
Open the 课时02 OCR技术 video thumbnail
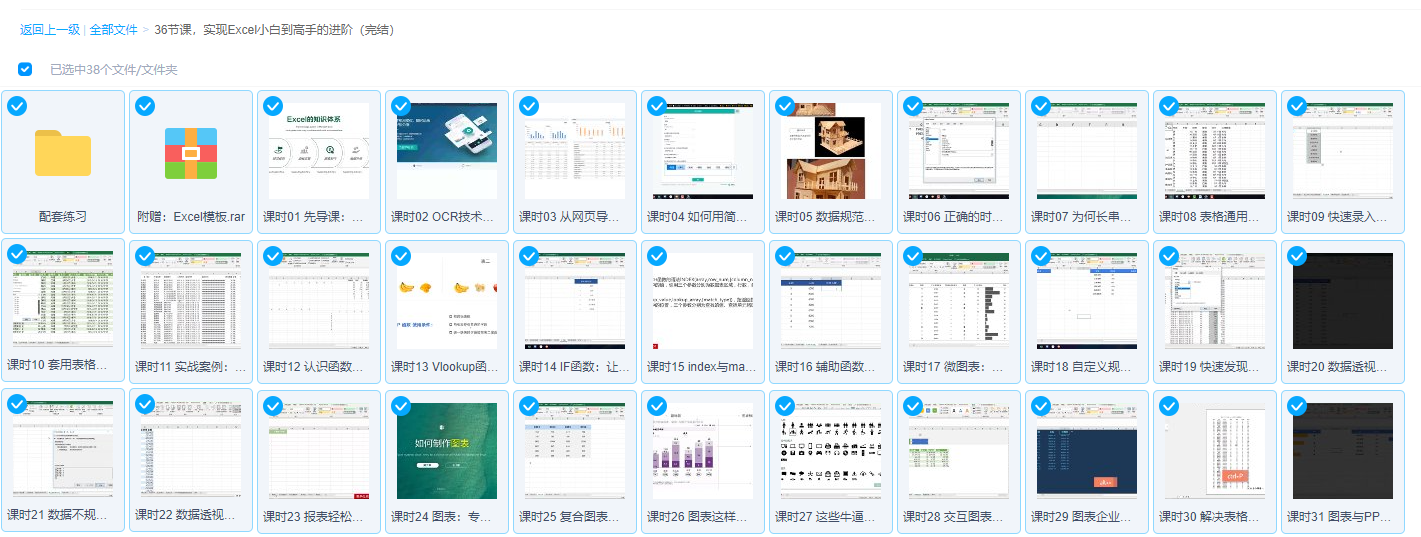click(x=447, y=152)
